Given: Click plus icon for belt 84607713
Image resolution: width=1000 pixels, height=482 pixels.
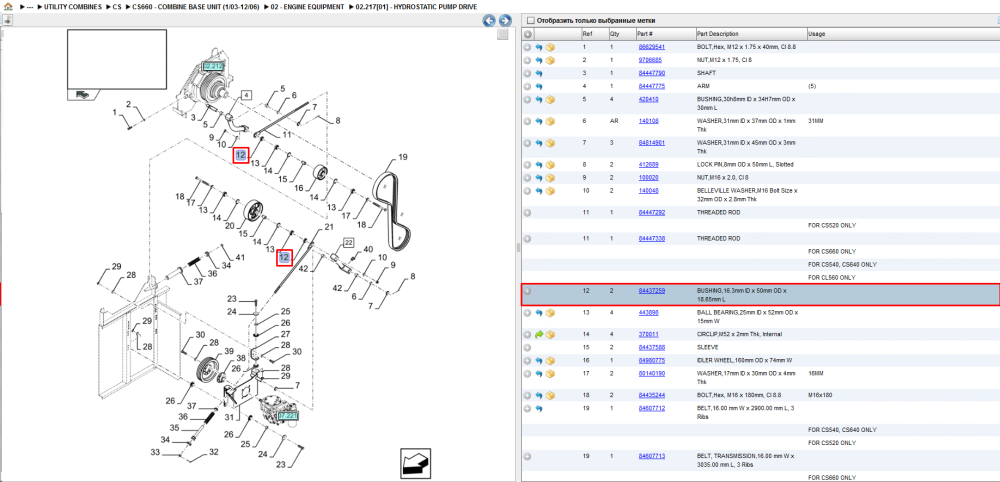Looking at the screenshot, I should point(527,456).
